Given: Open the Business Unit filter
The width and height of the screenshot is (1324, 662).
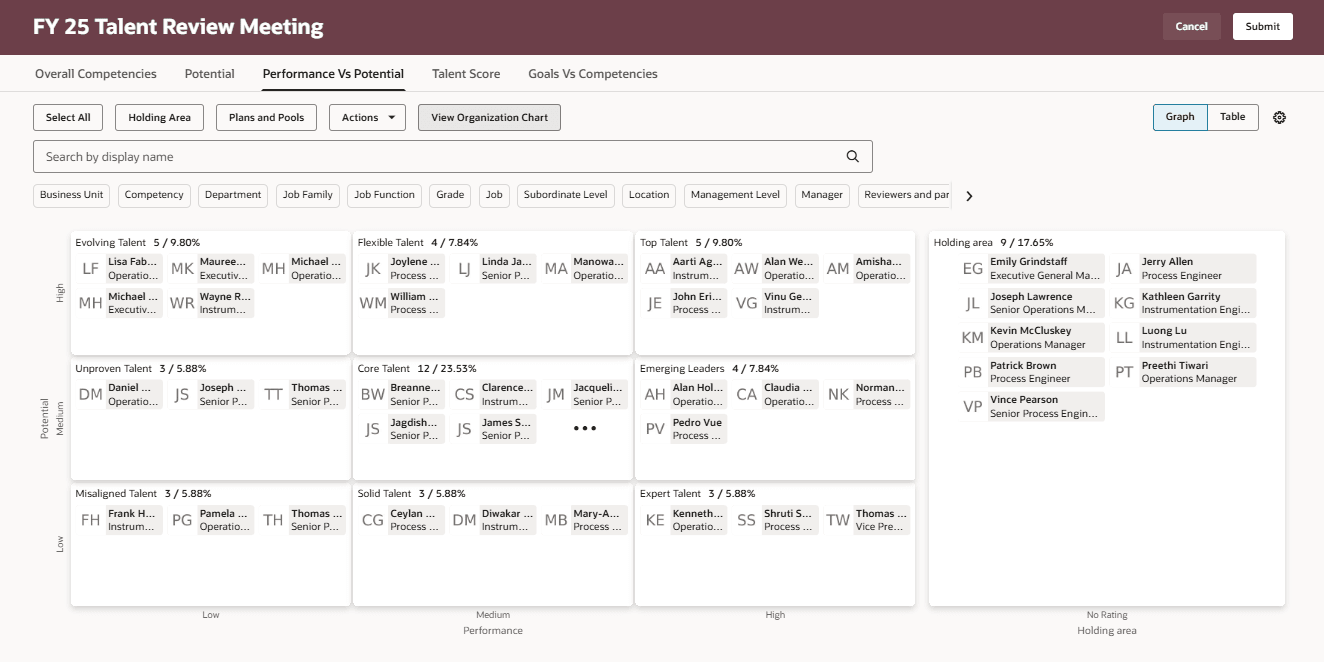Looking at the screenshot, I should 71,195.
